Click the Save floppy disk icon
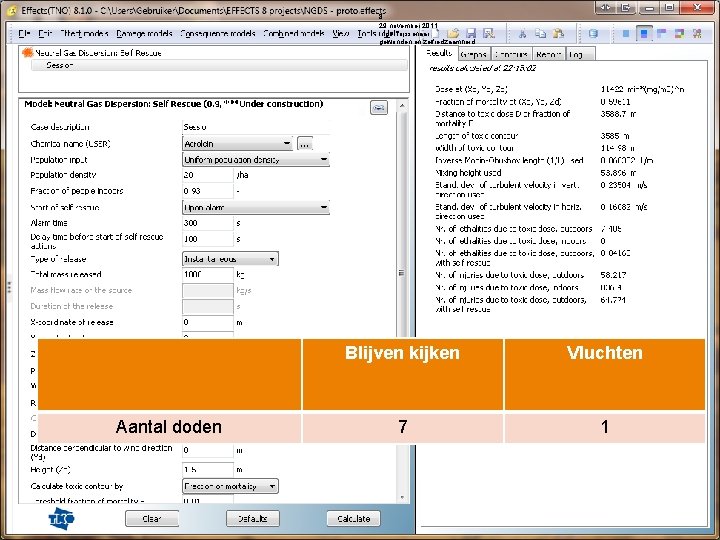 [x=471, y=34]
